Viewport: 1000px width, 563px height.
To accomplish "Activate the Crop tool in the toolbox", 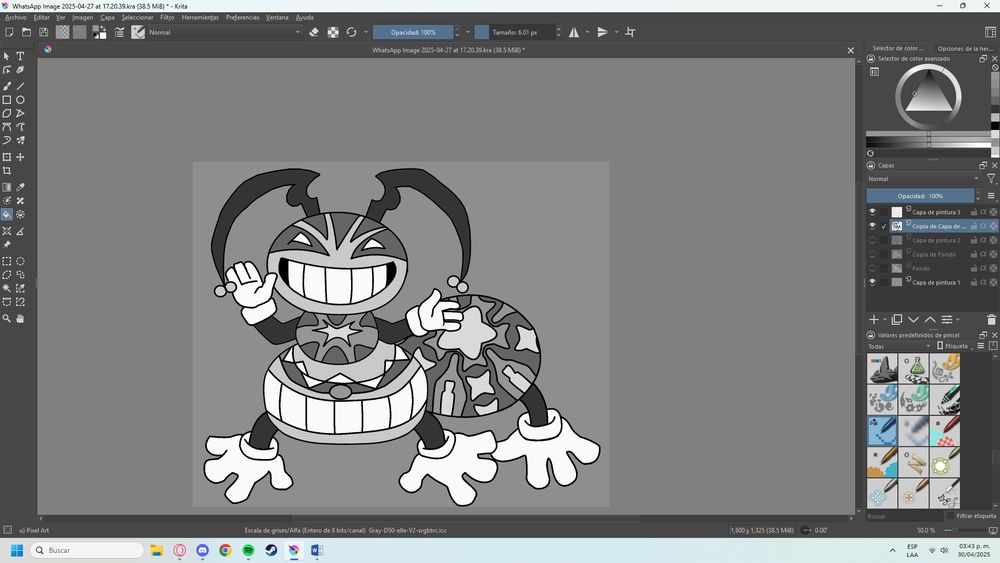I will 7,171.
